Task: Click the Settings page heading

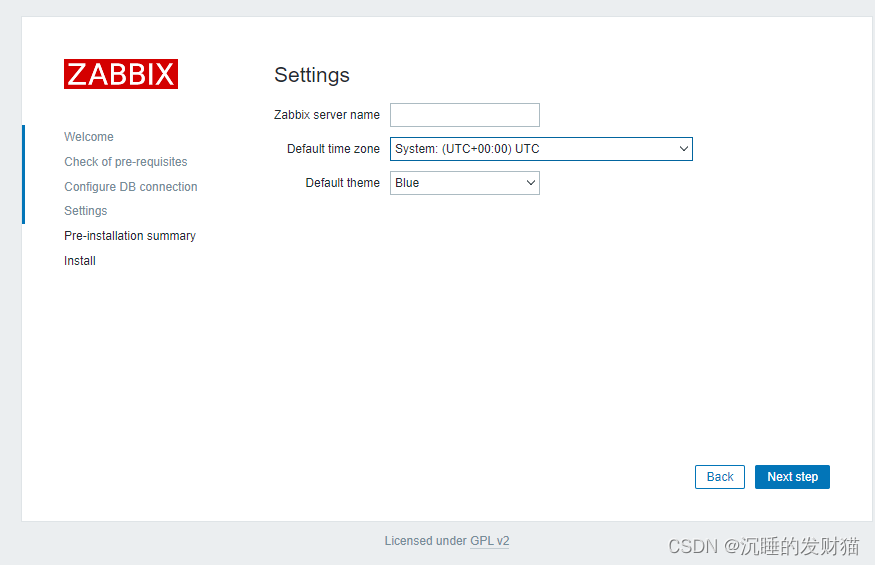Action: (312, 75)
